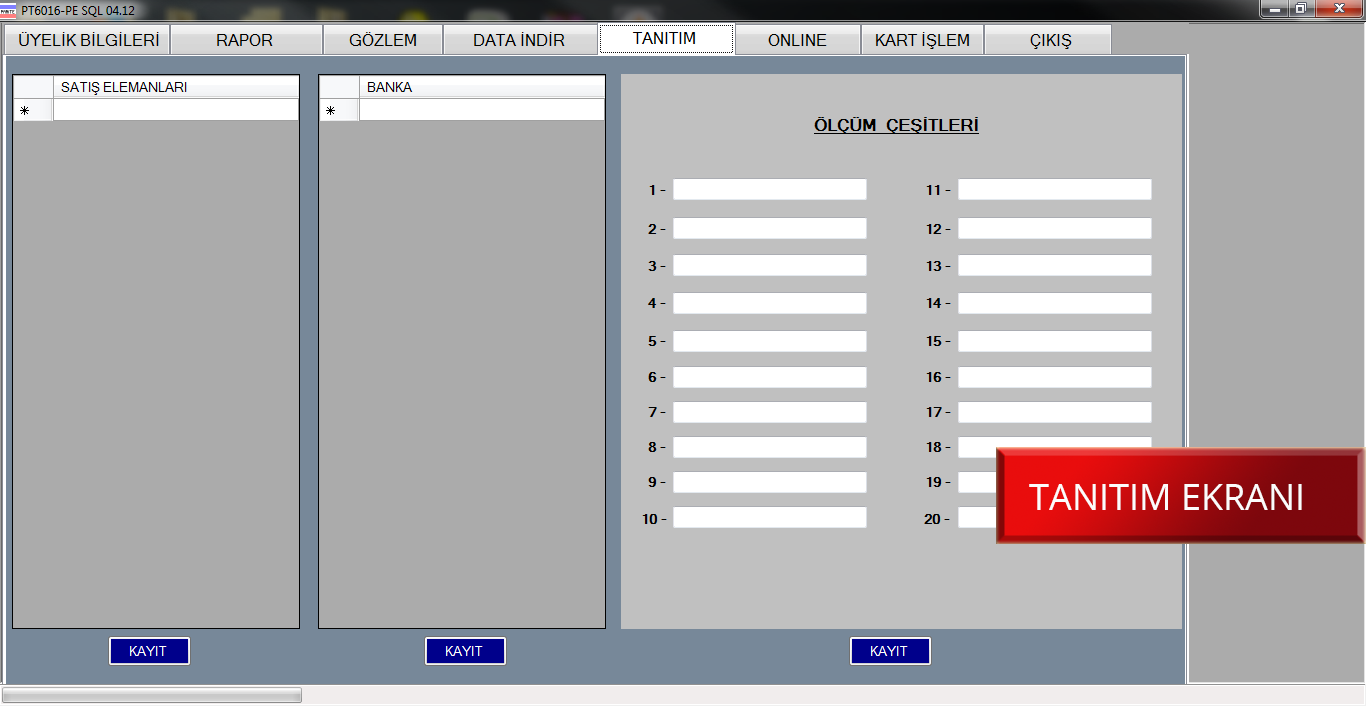The height and width of the screenshot is (706, 1366).
Task: Select measurement type field number 5
Action: pos(769,342)
